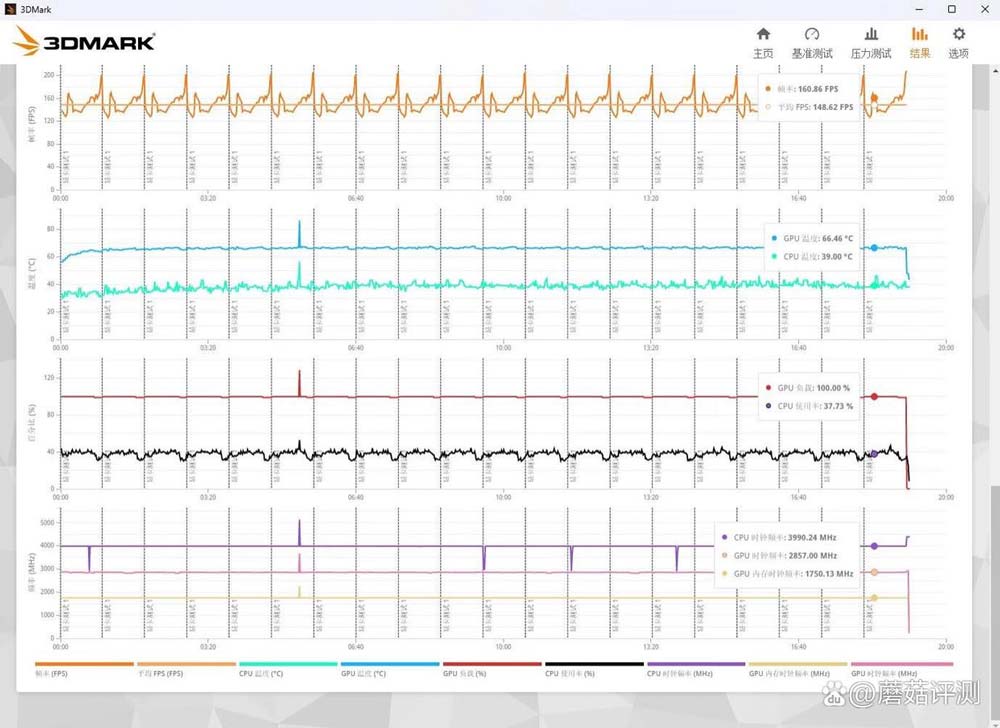Toggle the CPU 使用率 (%) legend series
Screen dimensions: 1000x728
click(x=594, y=669)
